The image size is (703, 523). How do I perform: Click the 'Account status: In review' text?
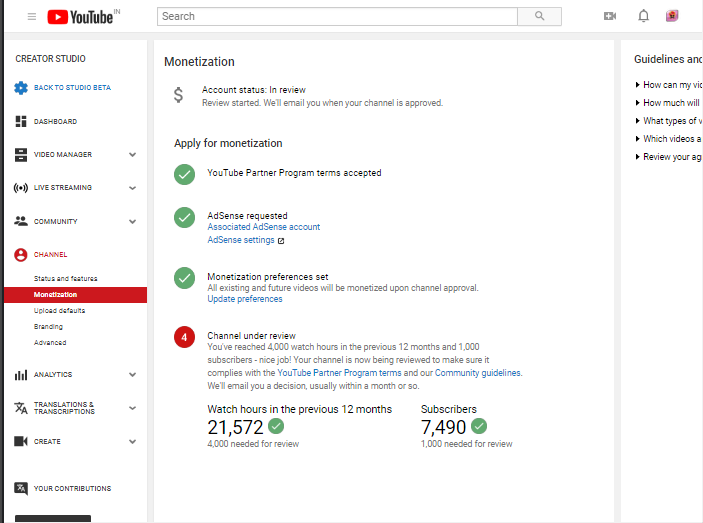254,90
